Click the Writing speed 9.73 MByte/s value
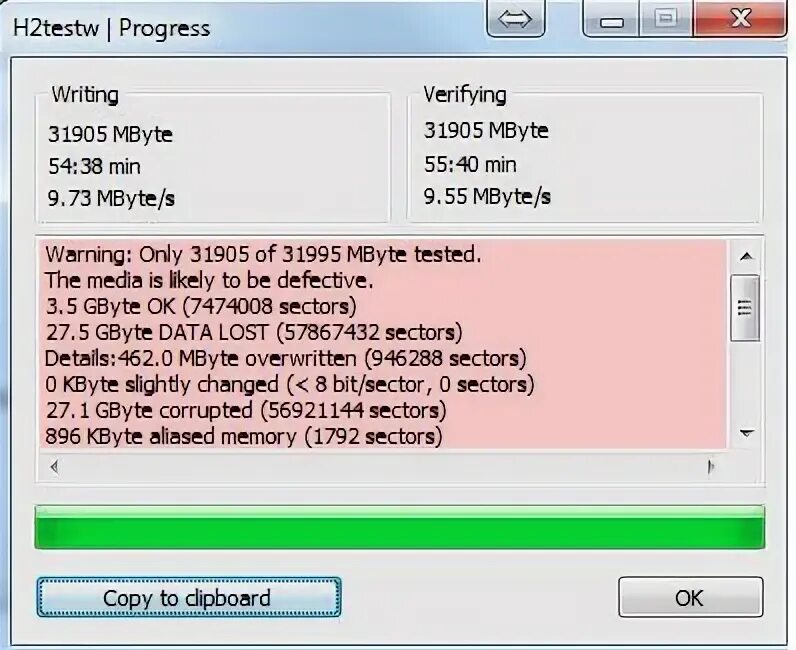Screen dimensions: 796x650 pos(111,198)
